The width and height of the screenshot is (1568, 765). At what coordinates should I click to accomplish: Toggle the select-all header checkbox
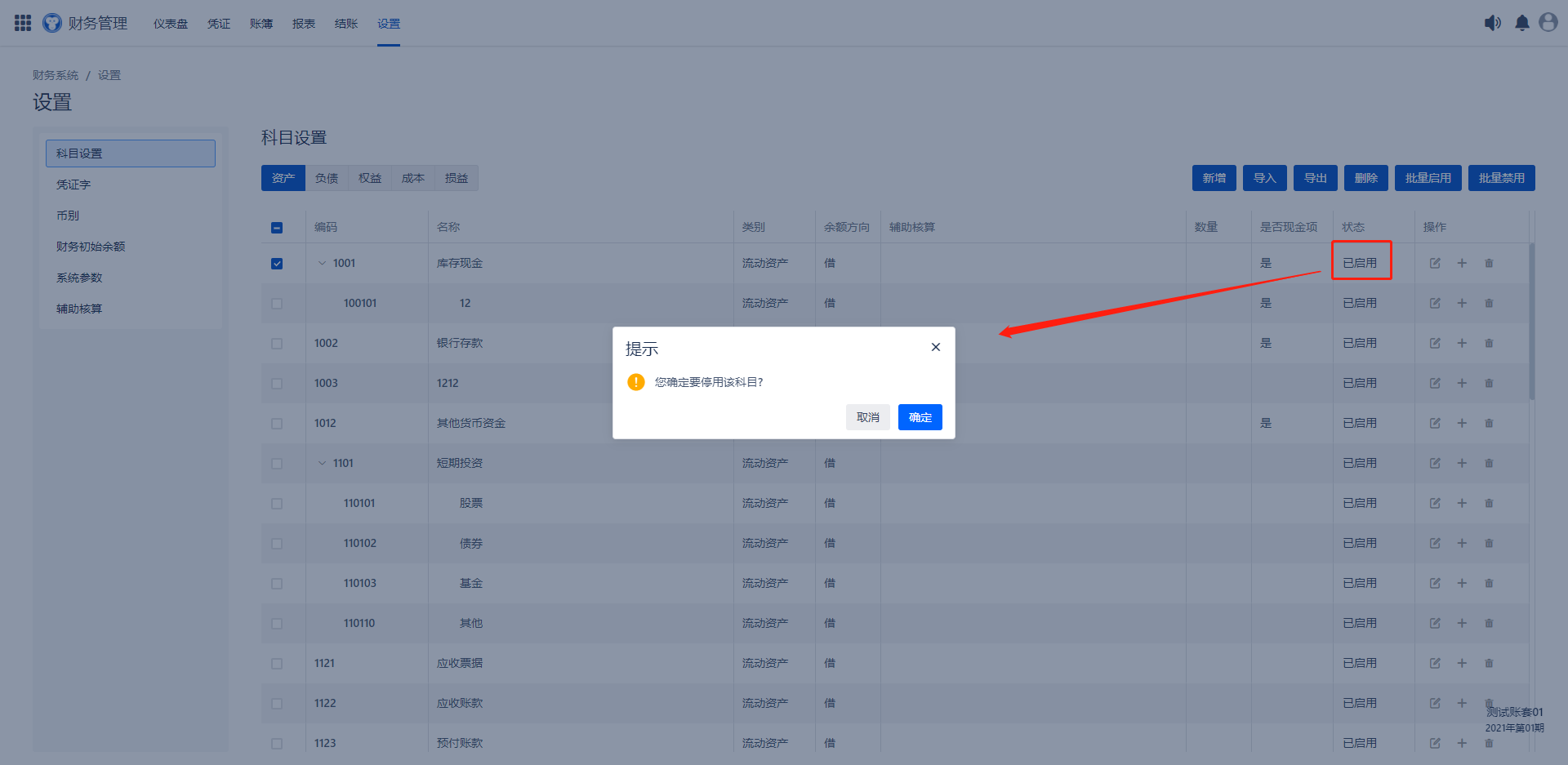(x=277, y=228)
